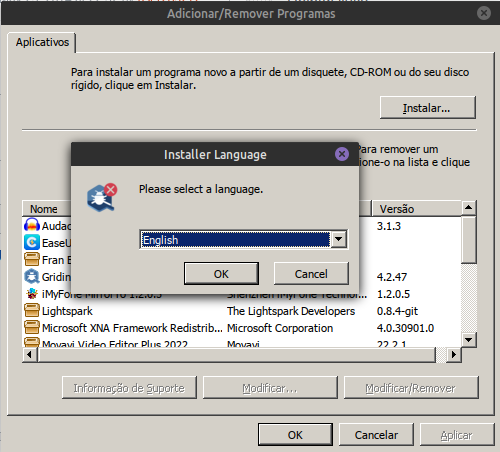Click Microsoft Corporation publisher cell
The height and width of the screenshot is (452, 500).
tap(280, 328)
